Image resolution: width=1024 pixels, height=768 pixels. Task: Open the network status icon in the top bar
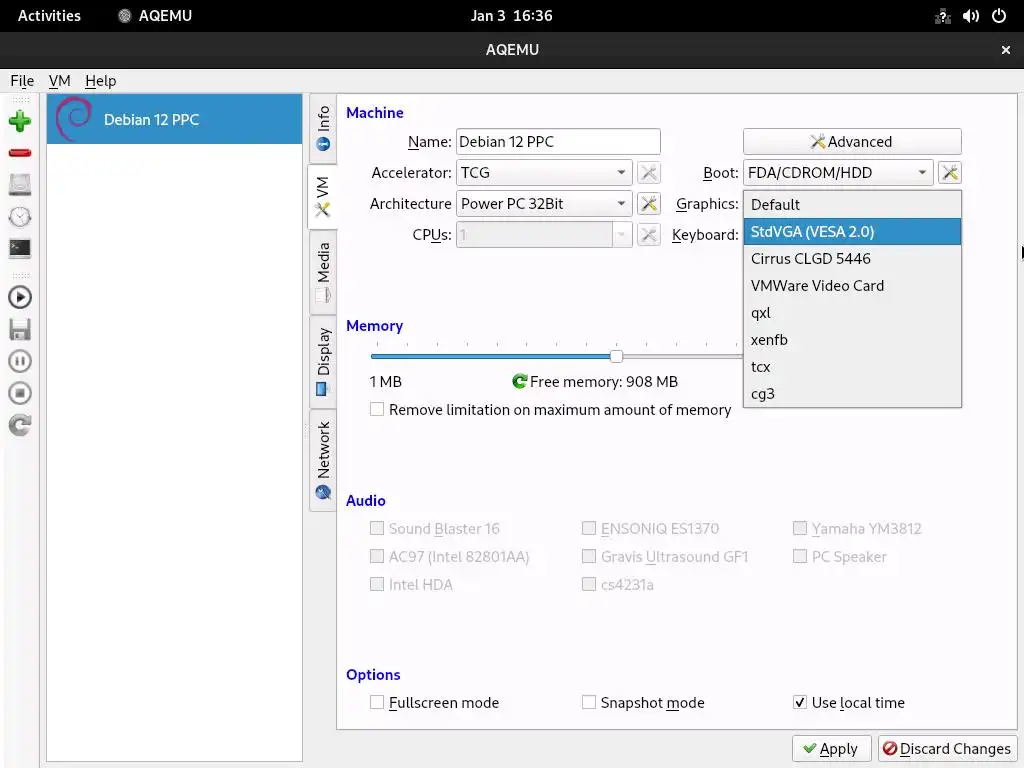(942, 16)
